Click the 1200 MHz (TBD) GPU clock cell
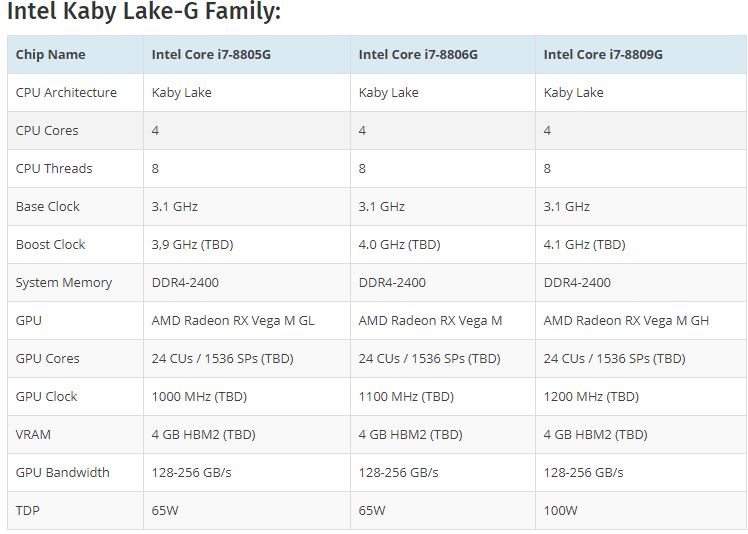Screen dimensions: 748x534 591,397
